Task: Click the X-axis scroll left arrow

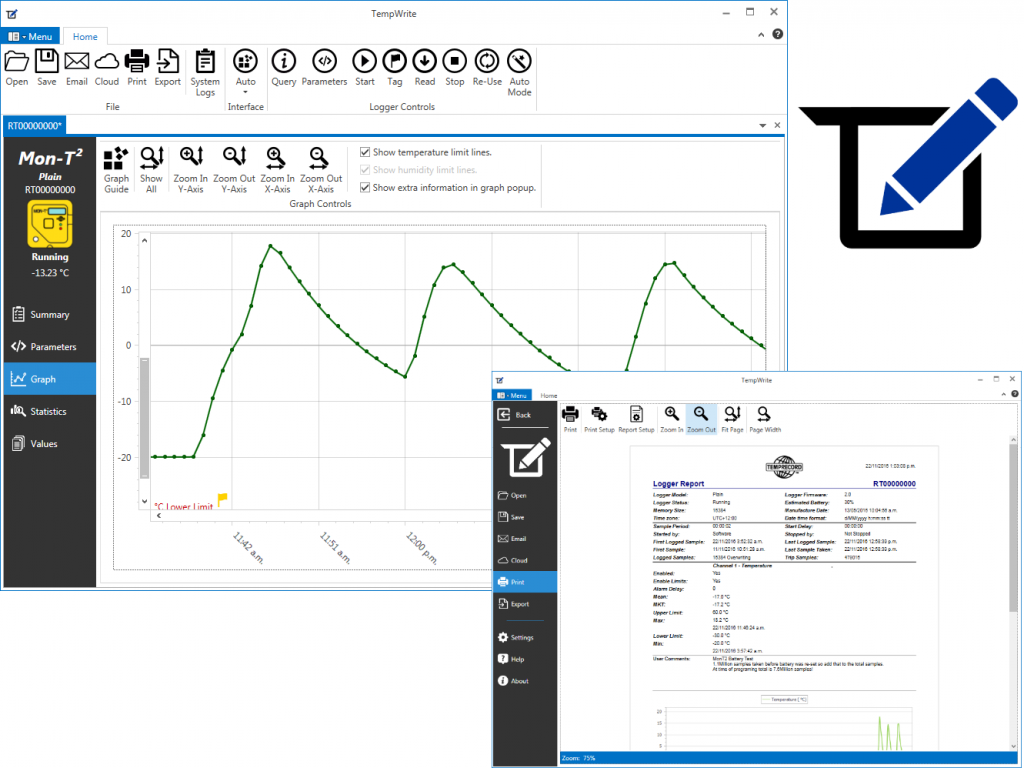Action: coord(159,515)
